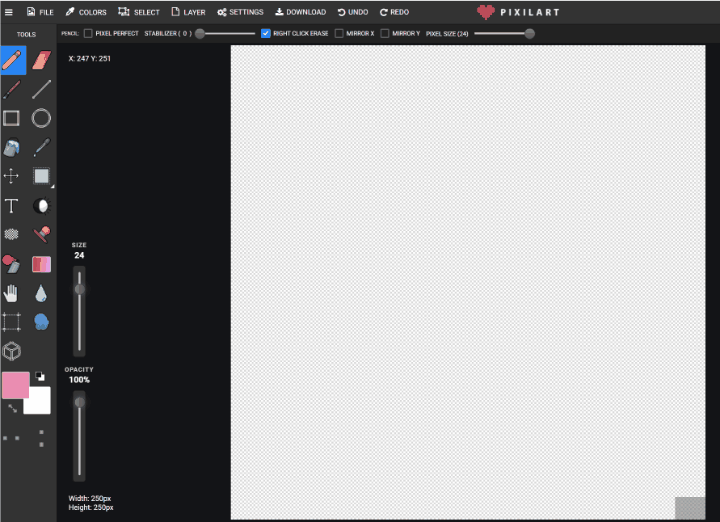This screenshot has height=522, width=720.
Task: Open the Settings menu
Action: click(x=240, y=12)
